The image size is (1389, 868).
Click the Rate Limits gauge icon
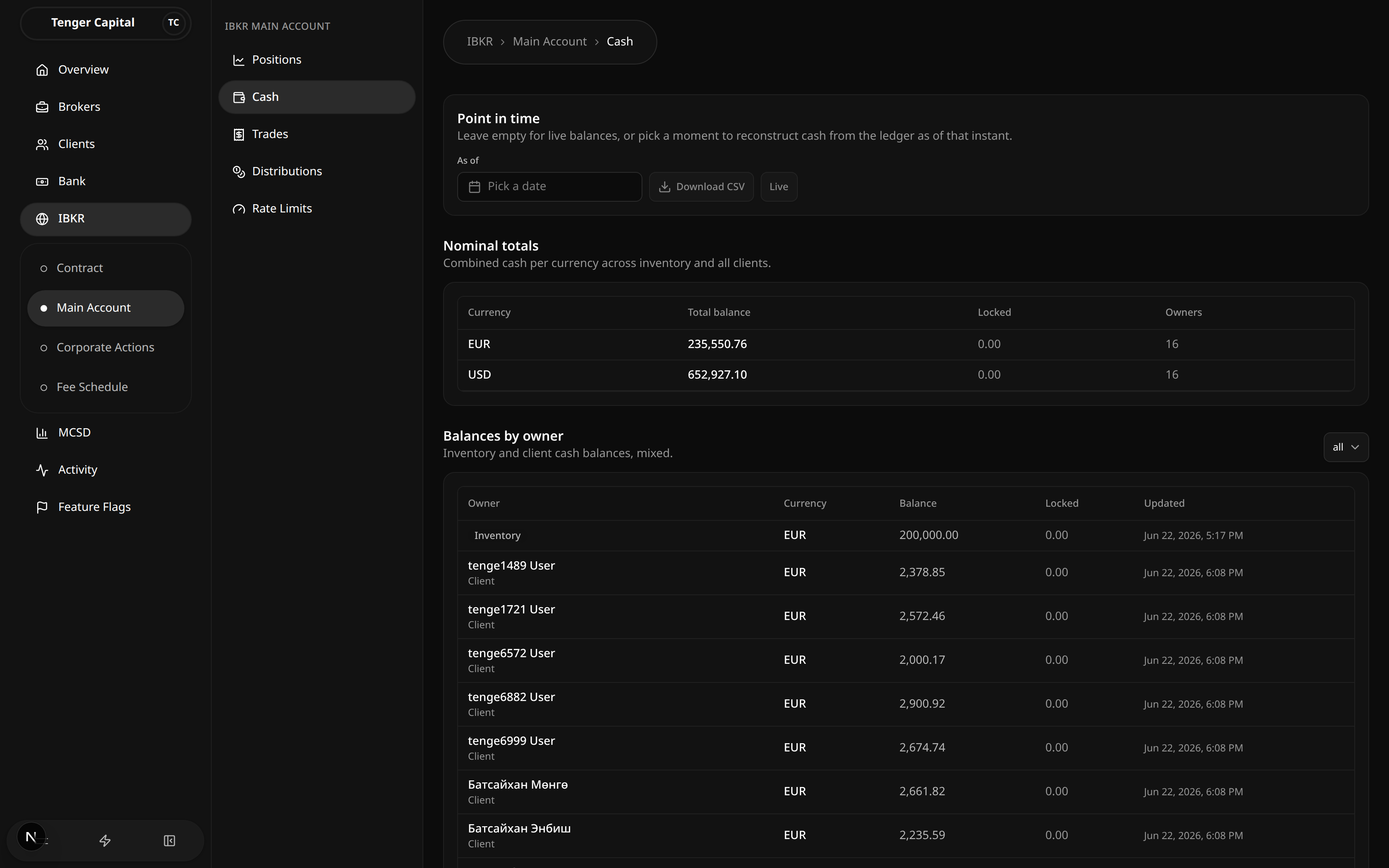(239, 209)
